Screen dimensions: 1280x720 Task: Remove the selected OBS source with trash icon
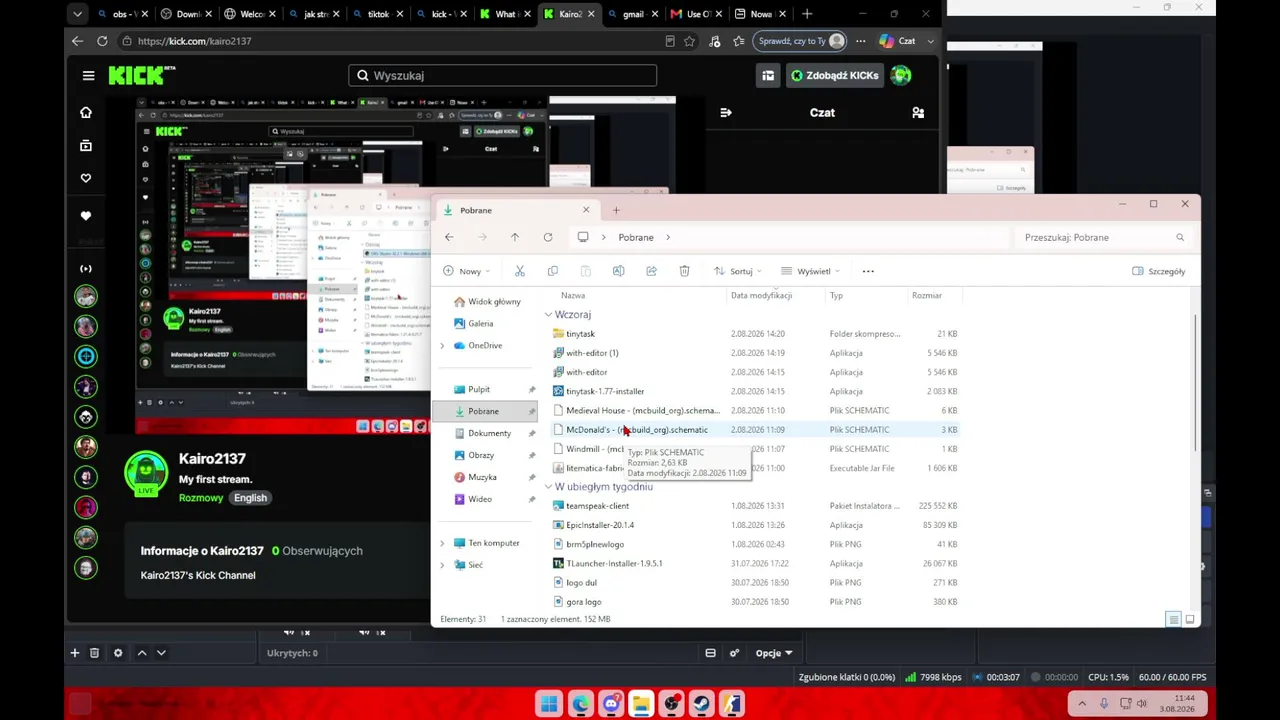point(94,653)
